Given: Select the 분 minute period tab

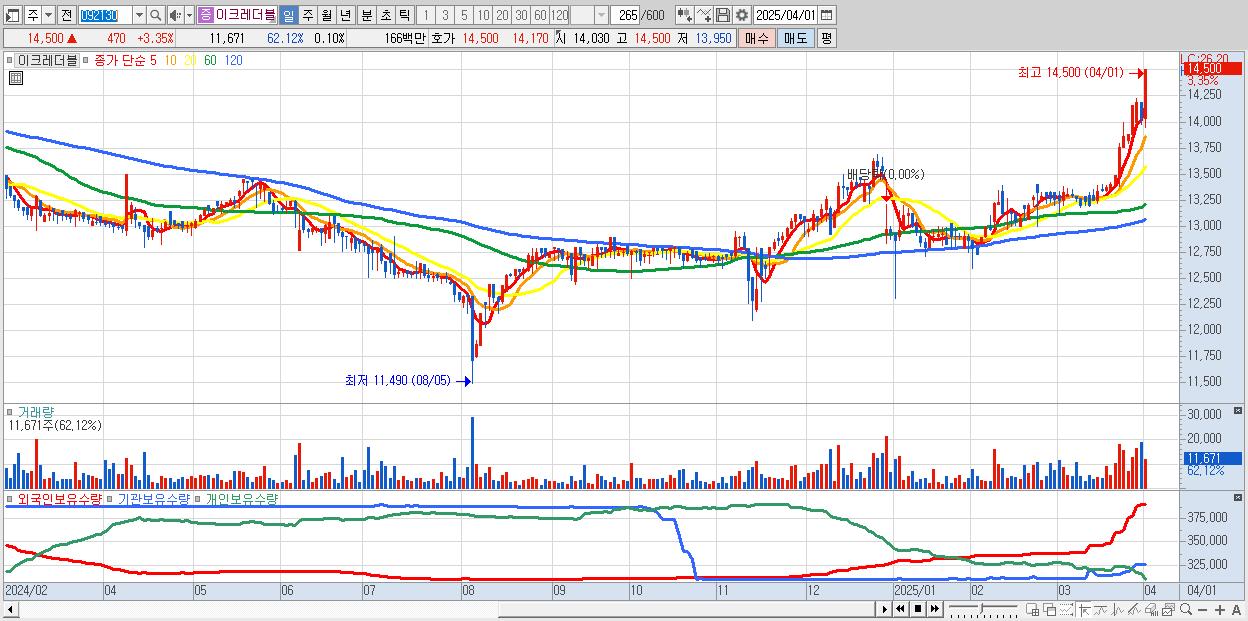Looking at the screenshot, I should tap(366, 15).
